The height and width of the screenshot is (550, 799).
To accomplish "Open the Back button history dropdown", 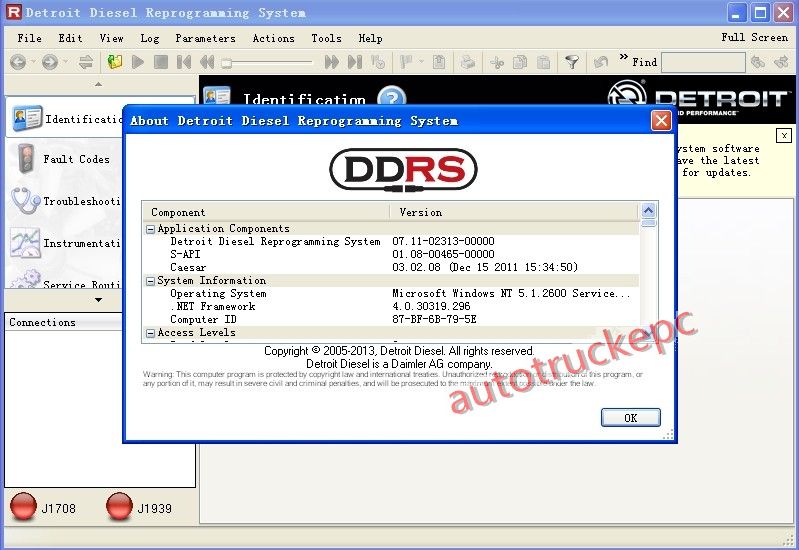I will pos(33,62).
